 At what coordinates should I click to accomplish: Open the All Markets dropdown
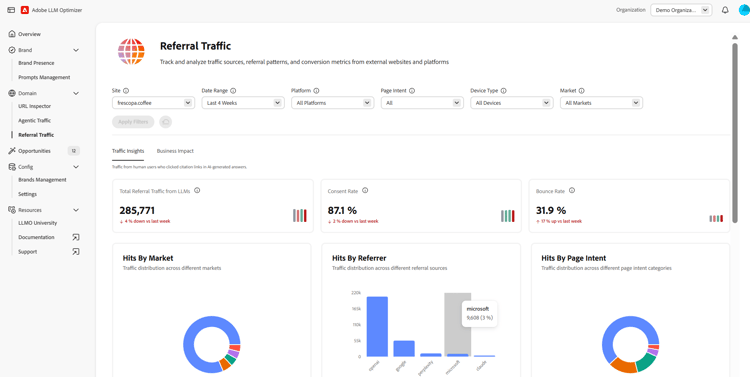click(601, 103)
